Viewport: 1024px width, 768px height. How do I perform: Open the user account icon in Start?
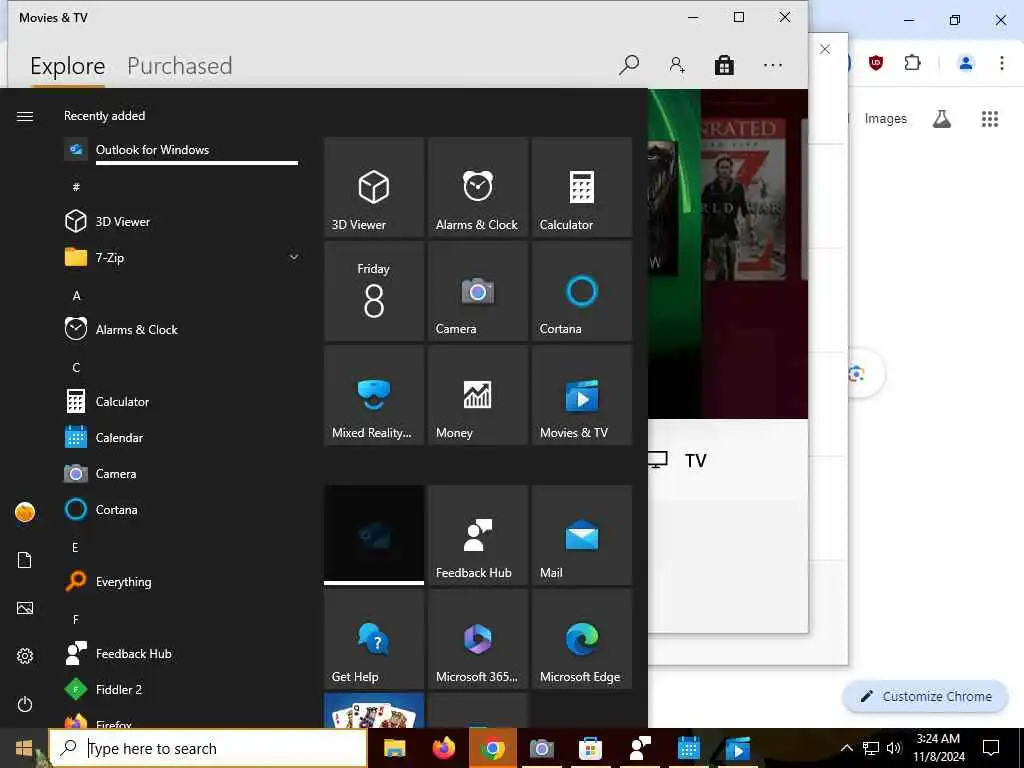(x=25, y=512)
